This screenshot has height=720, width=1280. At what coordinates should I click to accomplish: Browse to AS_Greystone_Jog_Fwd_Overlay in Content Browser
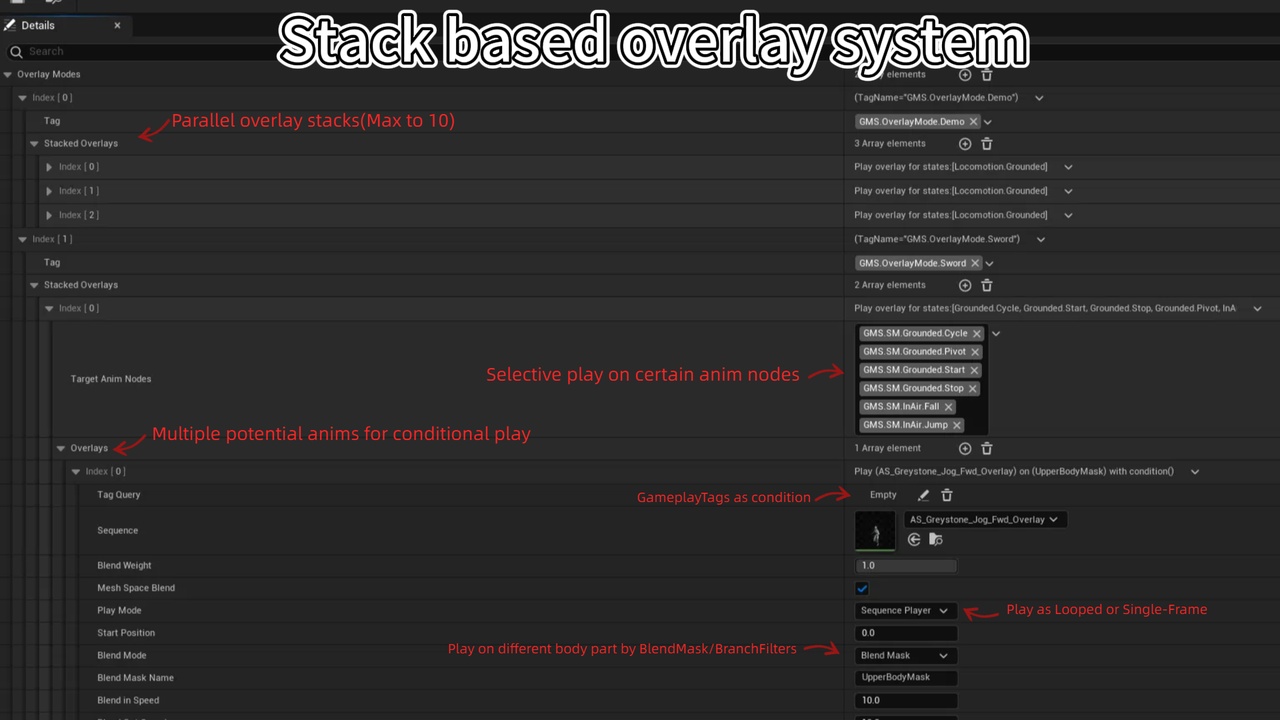[935, 539]
